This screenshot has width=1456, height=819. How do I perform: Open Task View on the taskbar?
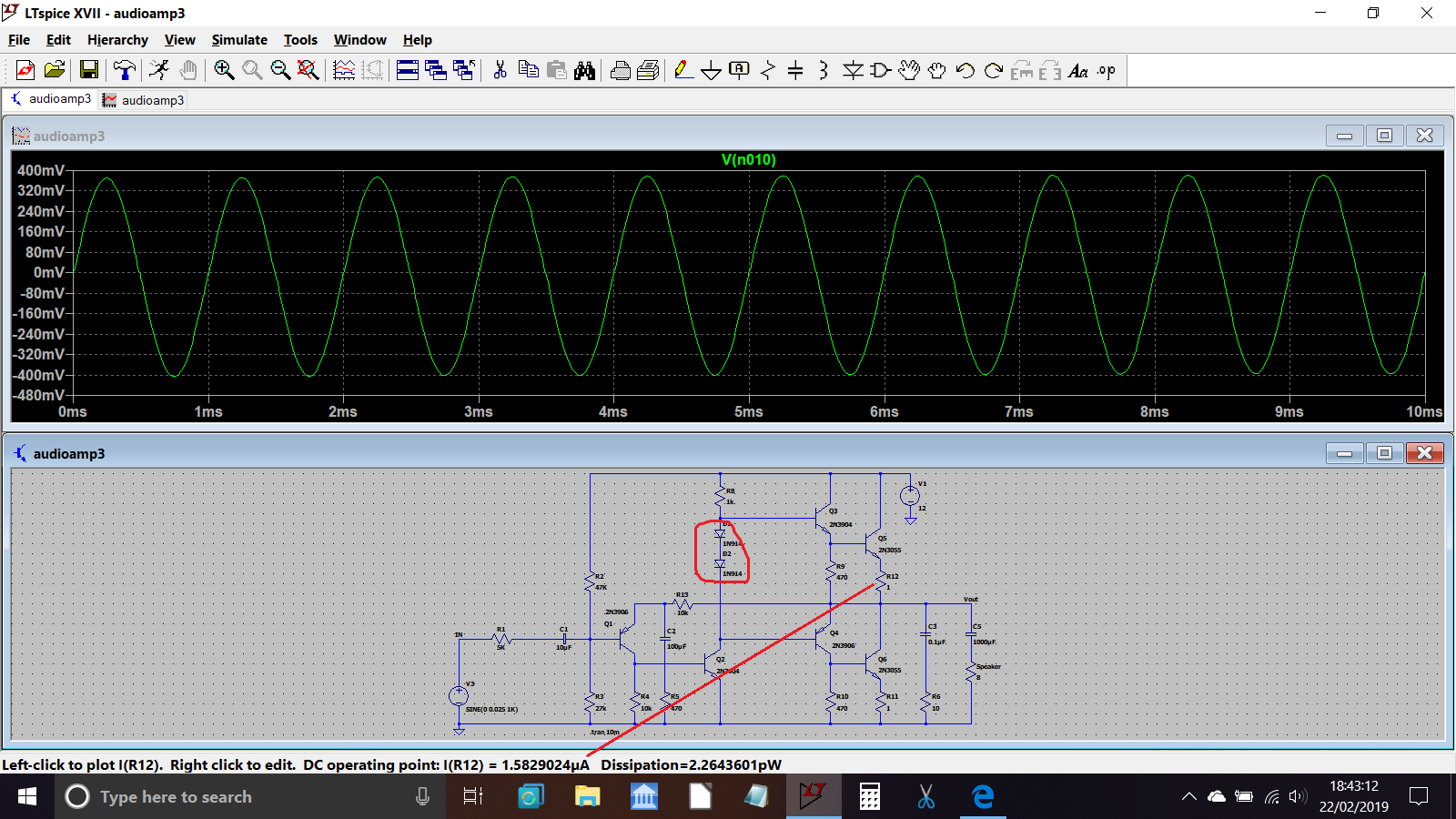coord(473,796)
